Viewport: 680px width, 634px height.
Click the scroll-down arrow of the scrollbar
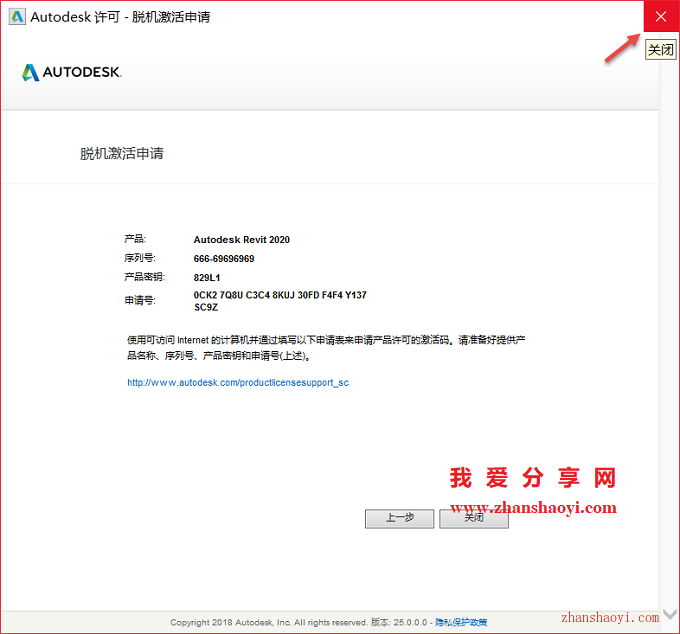[x=670, y=614]
